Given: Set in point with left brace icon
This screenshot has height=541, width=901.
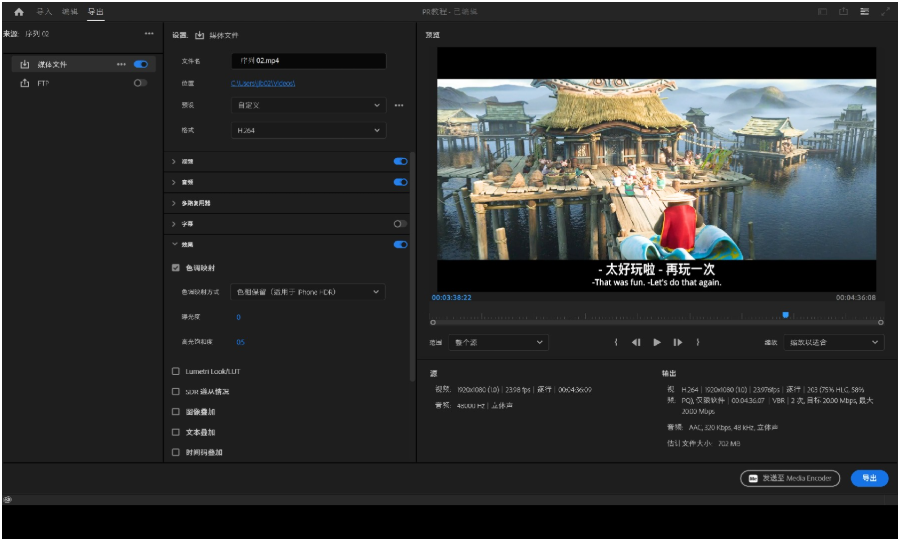Looking at the screenshot, I should tap(616, 343).
